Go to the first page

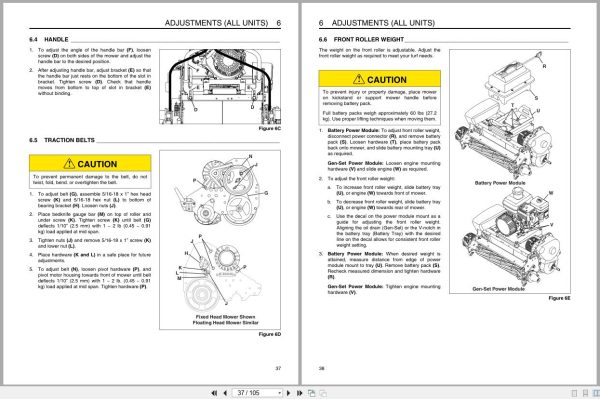click(214, 393)
